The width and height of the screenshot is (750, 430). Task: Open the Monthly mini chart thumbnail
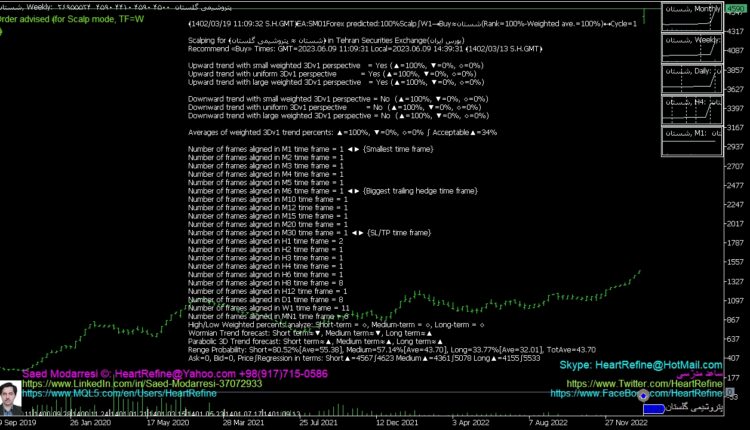691,19
